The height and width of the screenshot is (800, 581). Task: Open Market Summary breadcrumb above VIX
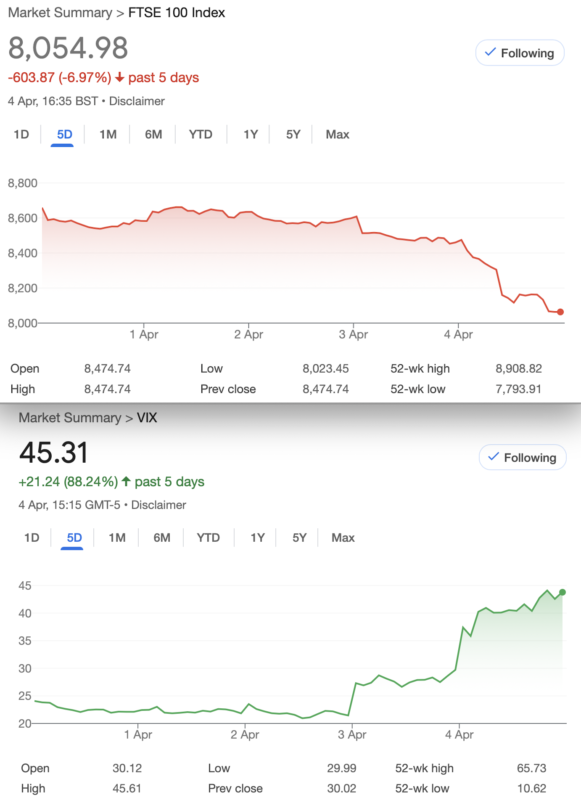(70, 417)
